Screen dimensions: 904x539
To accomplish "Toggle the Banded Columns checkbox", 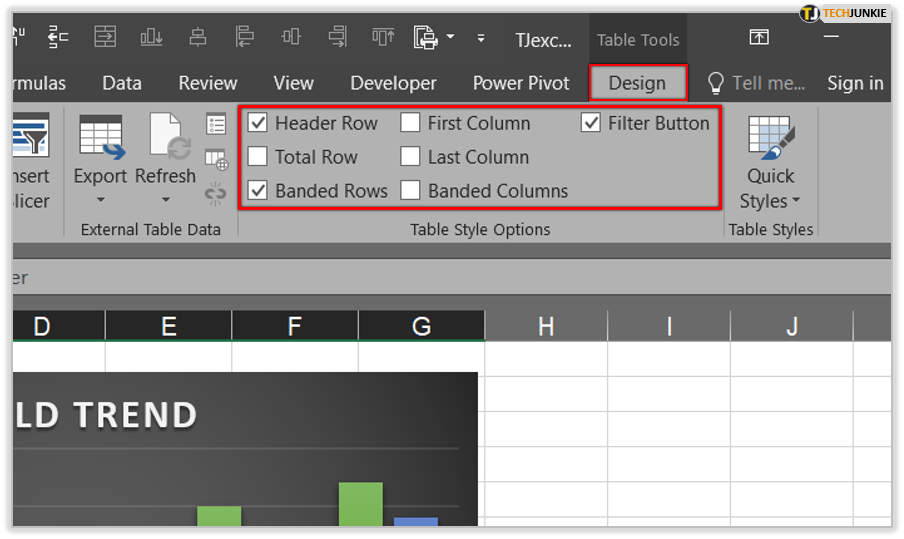I will tap(410, 191).
